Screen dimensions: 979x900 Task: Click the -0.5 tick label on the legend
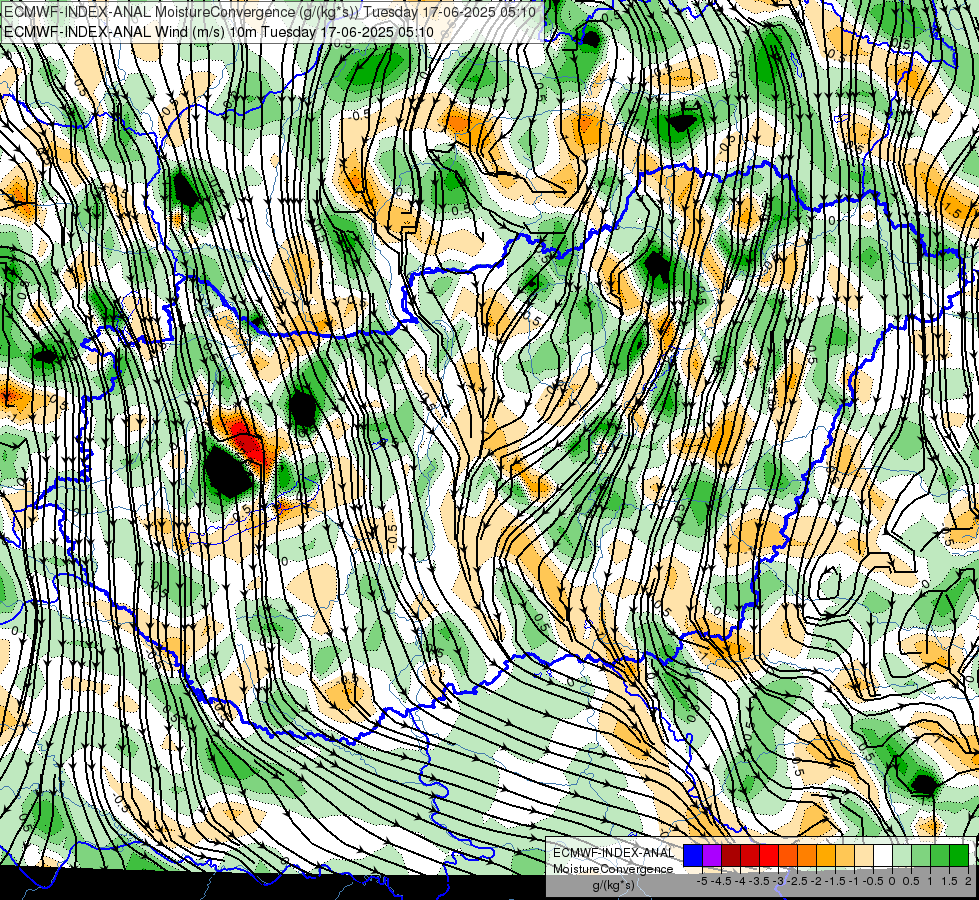click(873, 881)
